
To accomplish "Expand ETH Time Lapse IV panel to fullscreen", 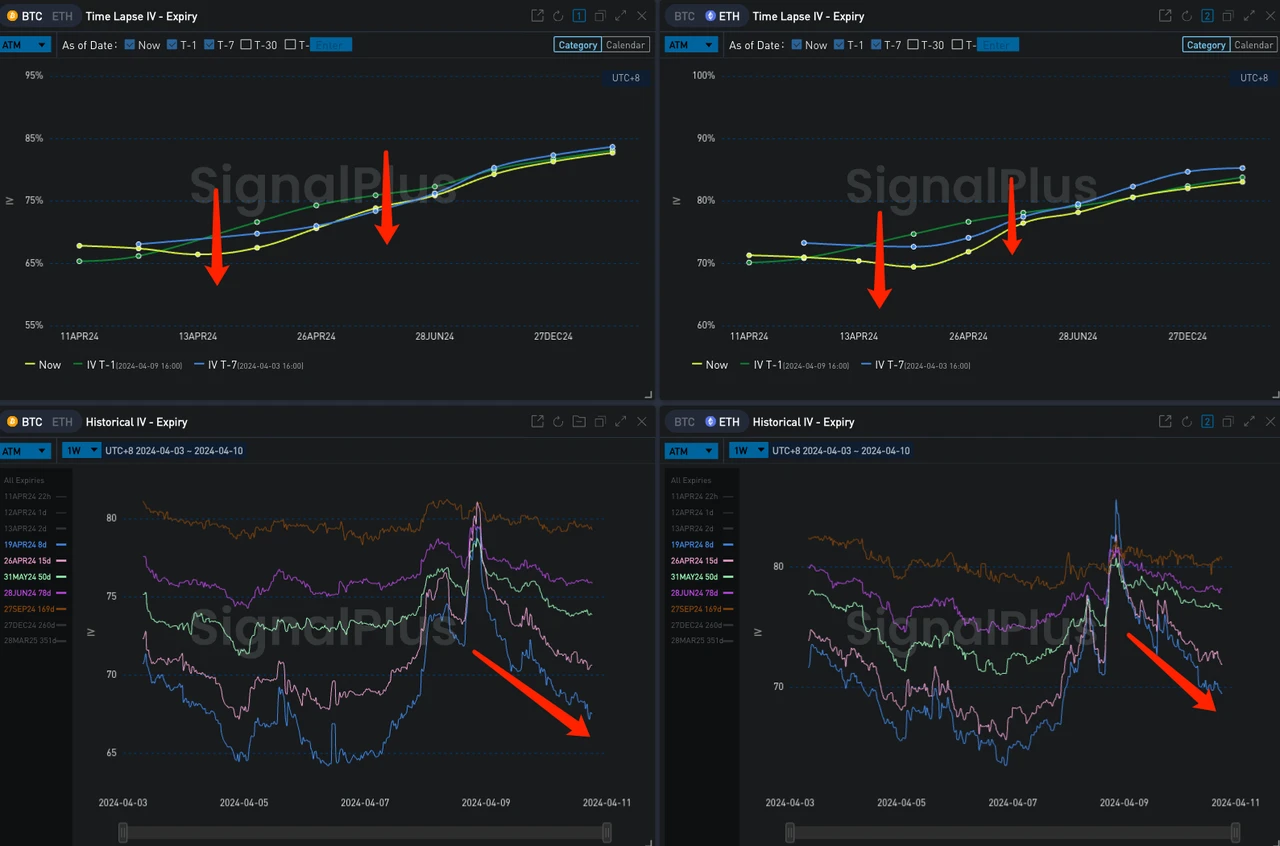I will tap(1248, 16).
